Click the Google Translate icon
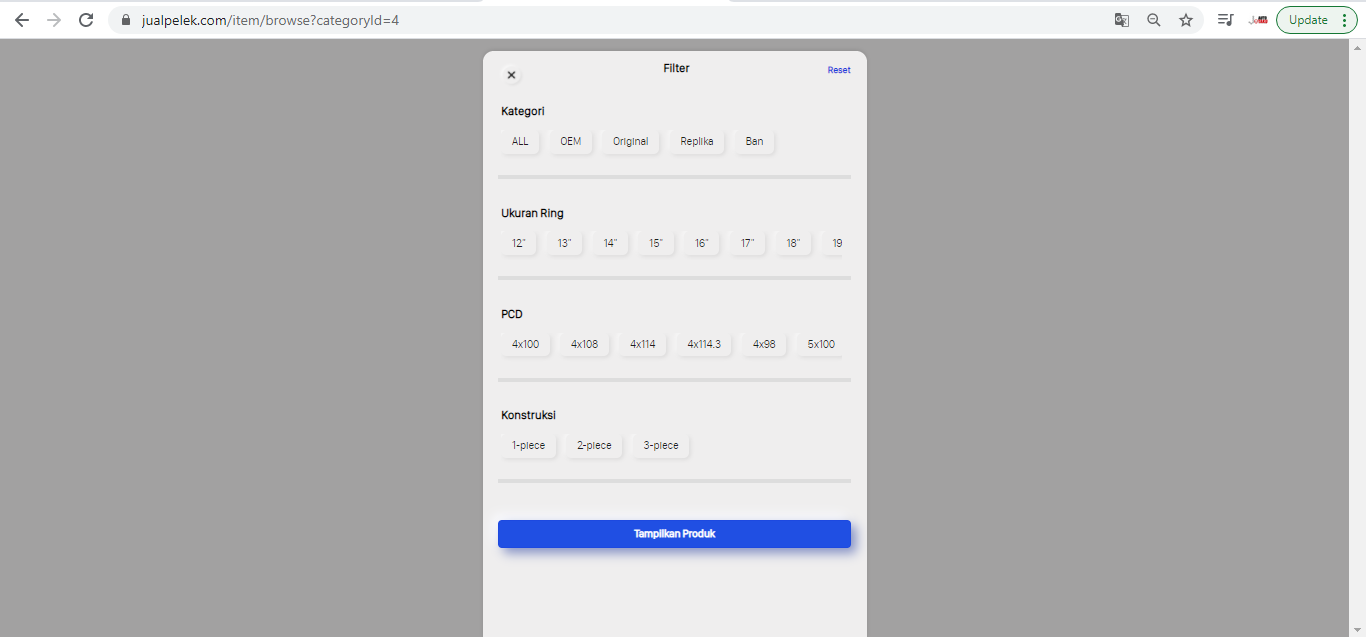The width and height of the screenshot is (1366, 637). tap(1122, 20)
